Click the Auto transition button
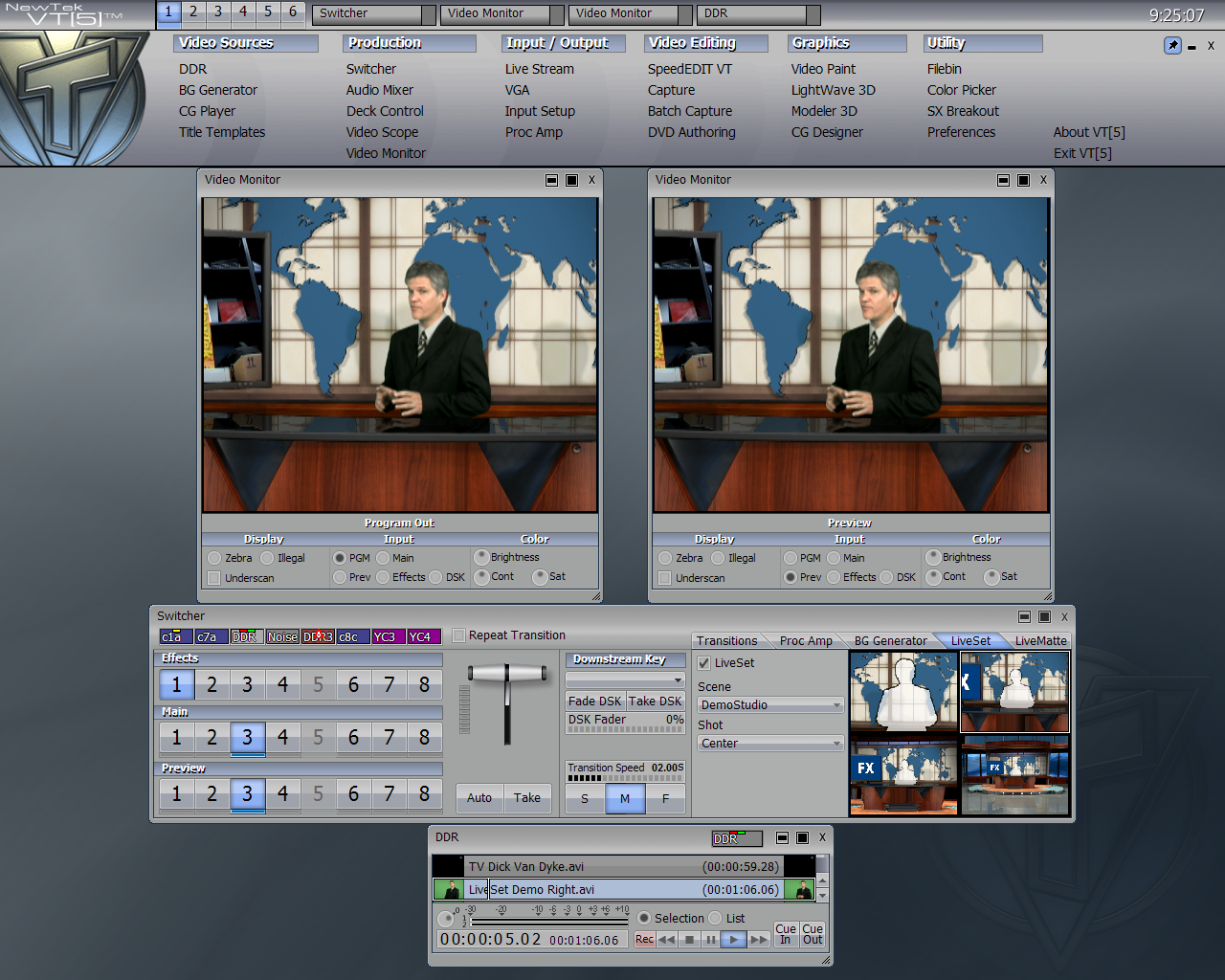This screenshot has height=980, width=1225. (479, 797)
